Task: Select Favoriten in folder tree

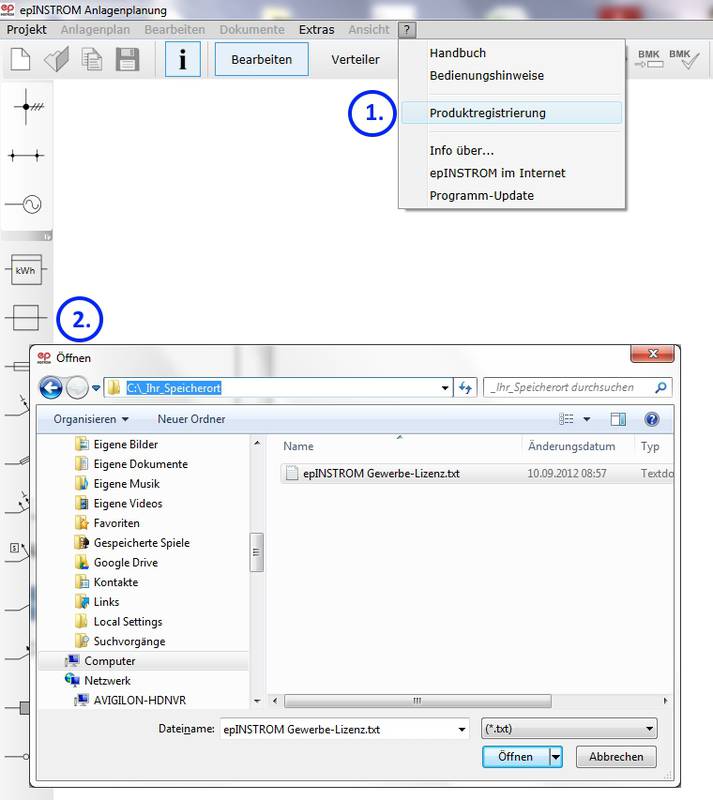Action: click(116, 523)
